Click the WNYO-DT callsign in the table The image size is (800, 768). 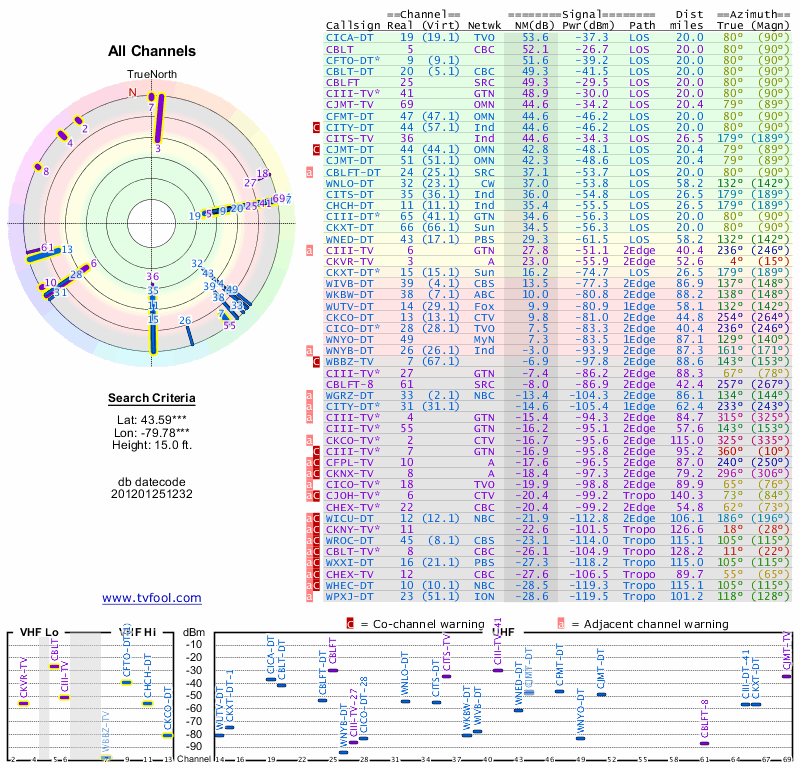coord(349,339)
